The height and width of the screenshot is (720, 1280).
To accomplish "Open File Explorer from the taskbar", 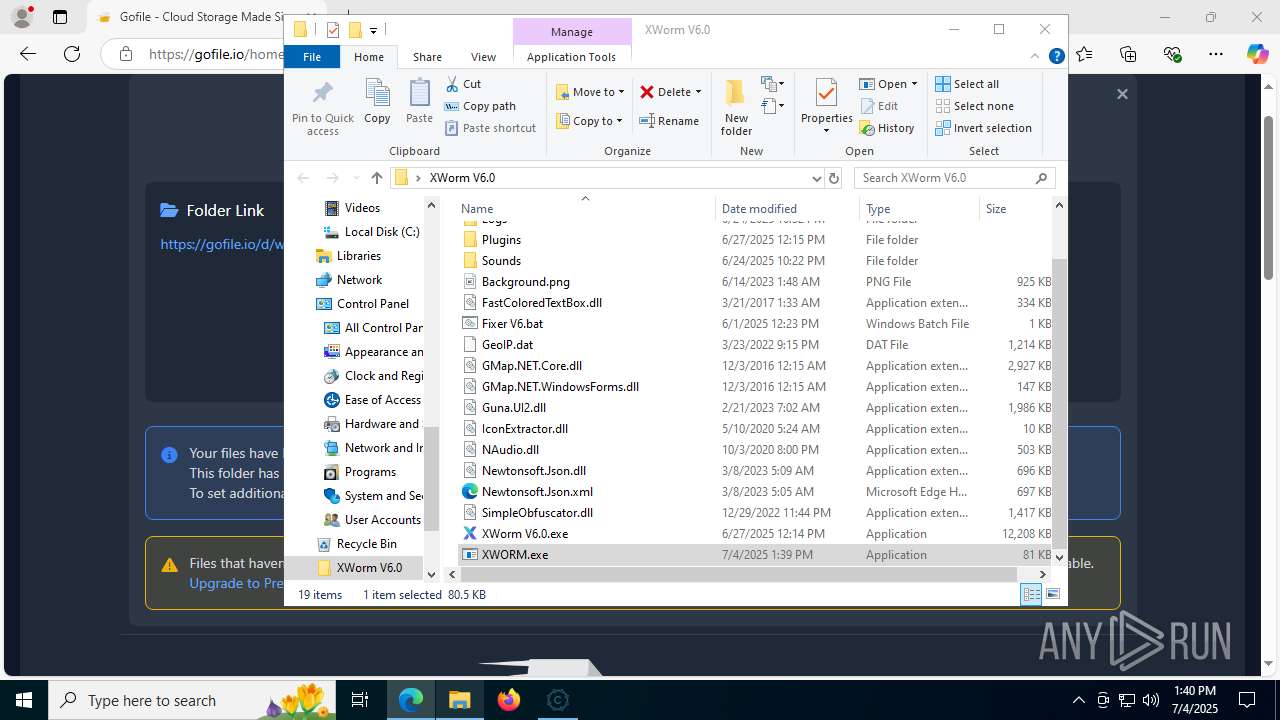I will click(x=459, y=700).
